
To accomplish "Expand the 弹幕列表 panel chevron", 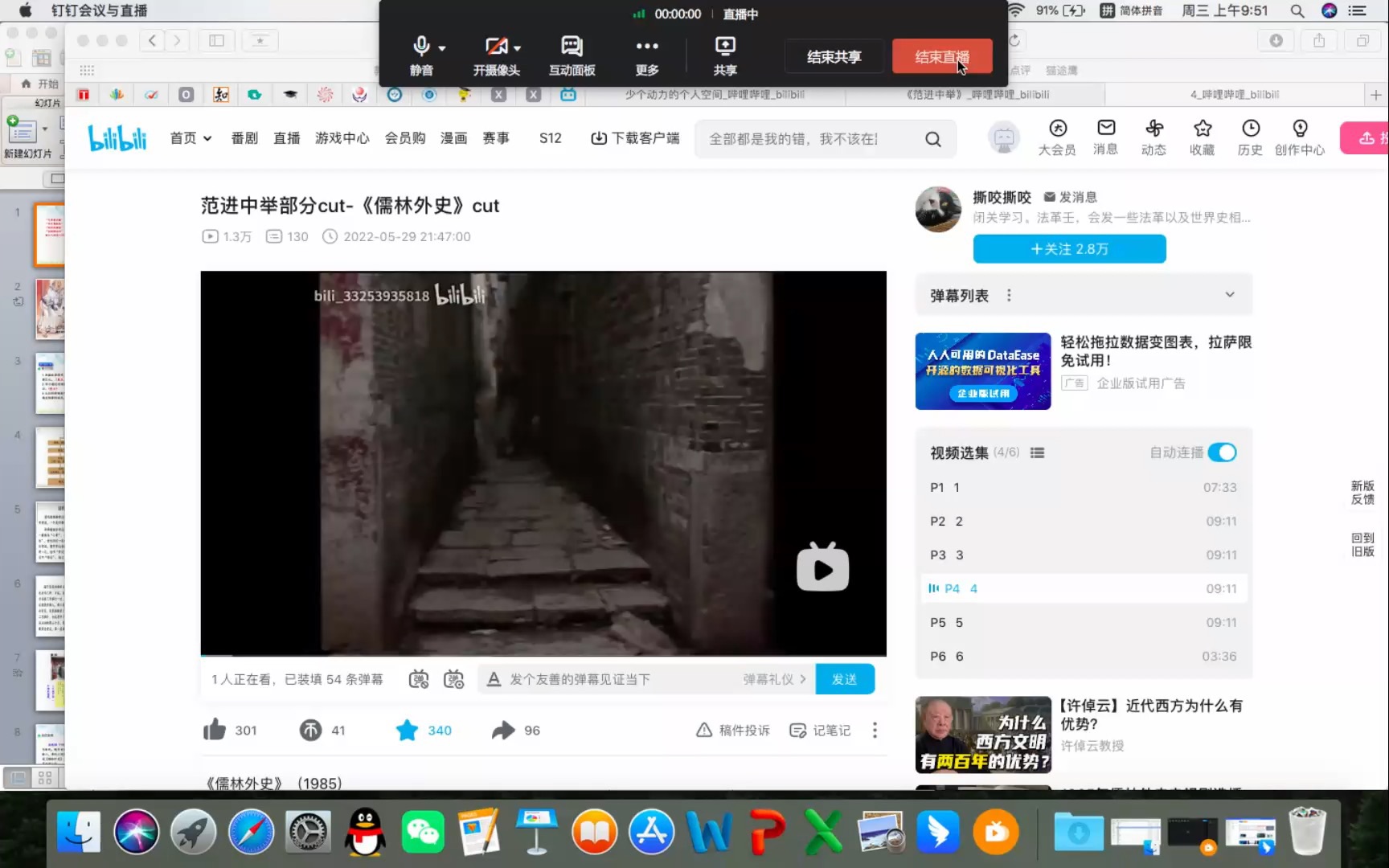I will (x=1230, y=295).
